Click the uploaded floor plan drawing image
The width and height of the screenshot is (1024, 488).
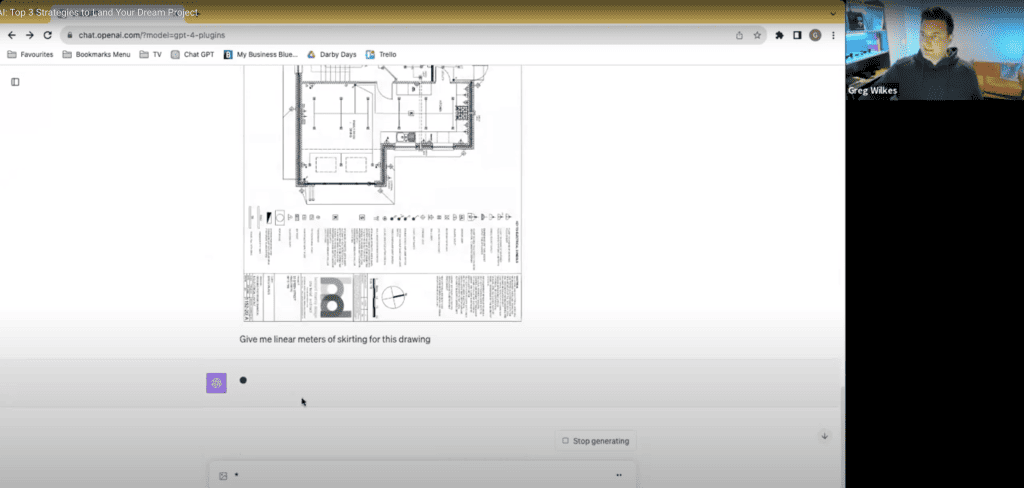(383, 193)
